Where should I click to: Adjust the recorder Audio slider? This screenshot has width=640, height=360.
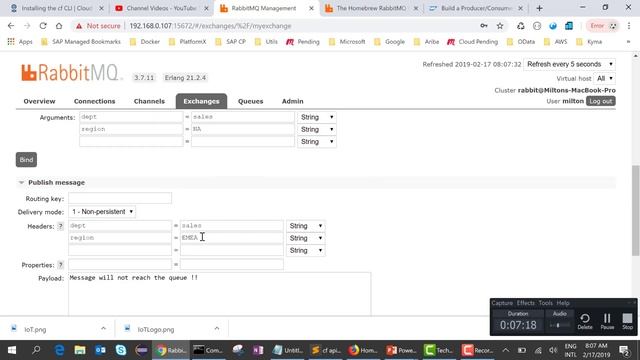tap(559, 325)
